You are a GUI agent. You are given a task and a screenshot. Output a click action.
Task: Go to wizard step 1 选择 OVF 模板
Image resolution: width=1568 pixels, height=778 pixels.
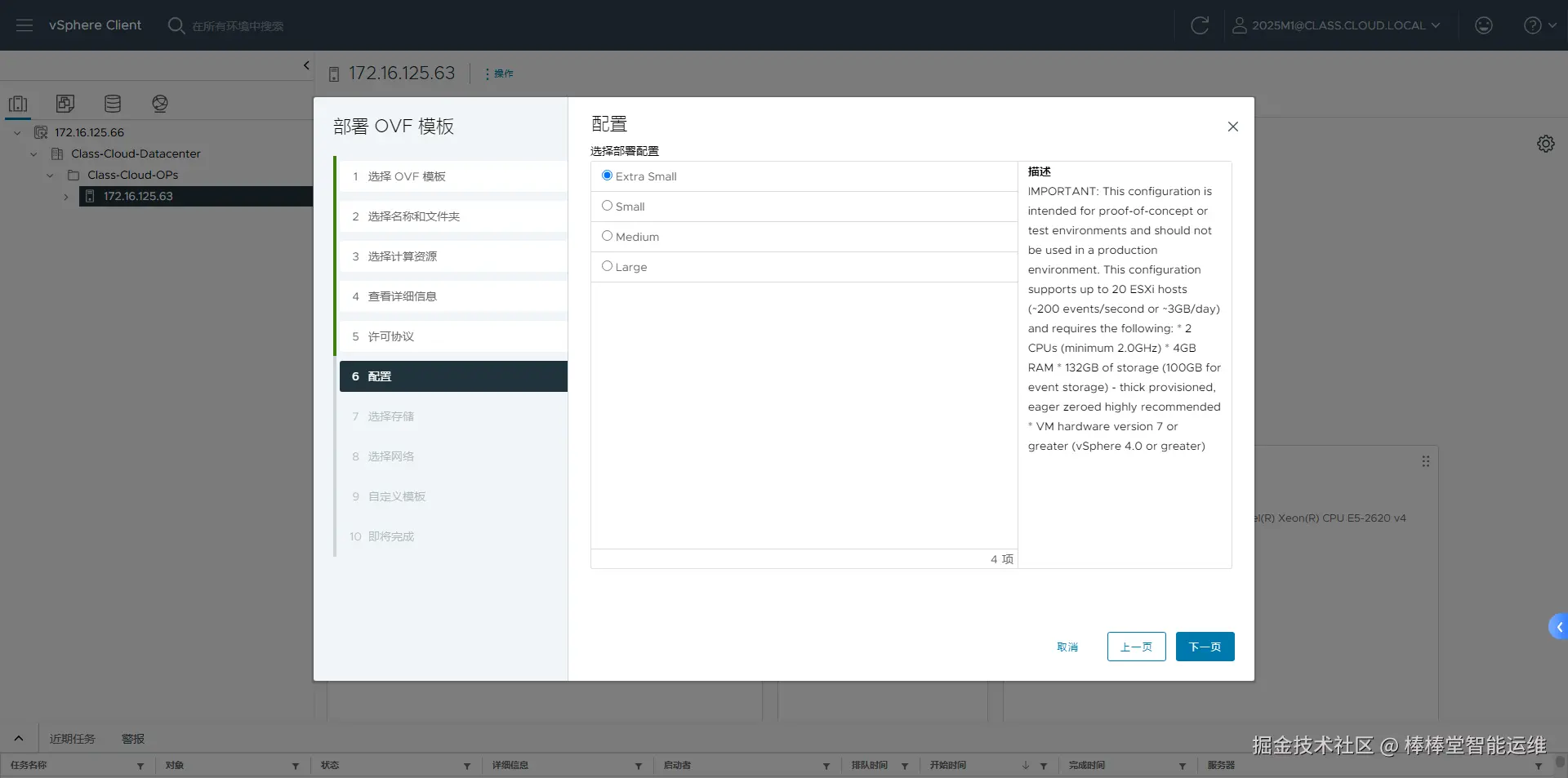[x=453, y=176]
